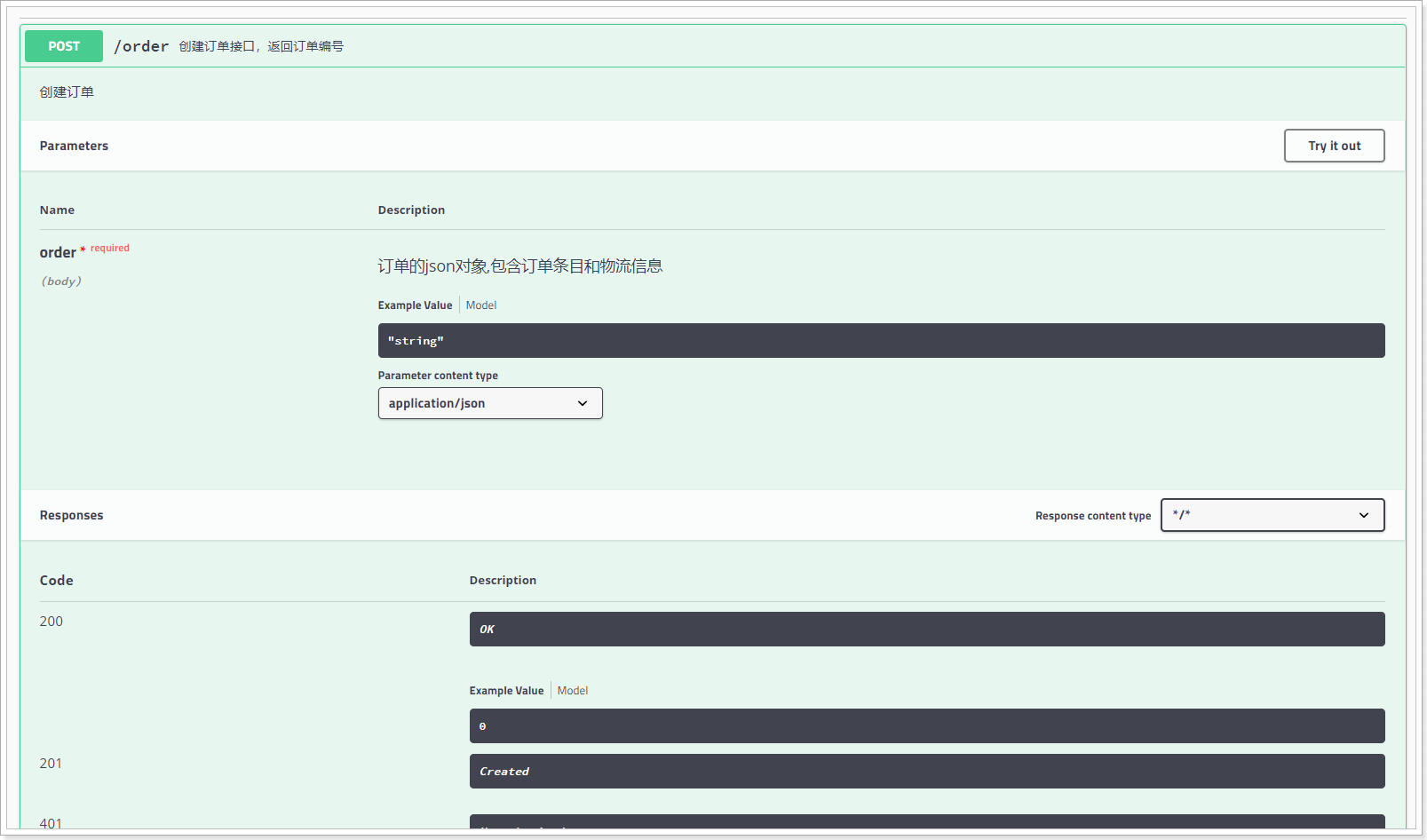Click the 创建订单接口 summary text in header
The image size is (1427, 840).
261,46
